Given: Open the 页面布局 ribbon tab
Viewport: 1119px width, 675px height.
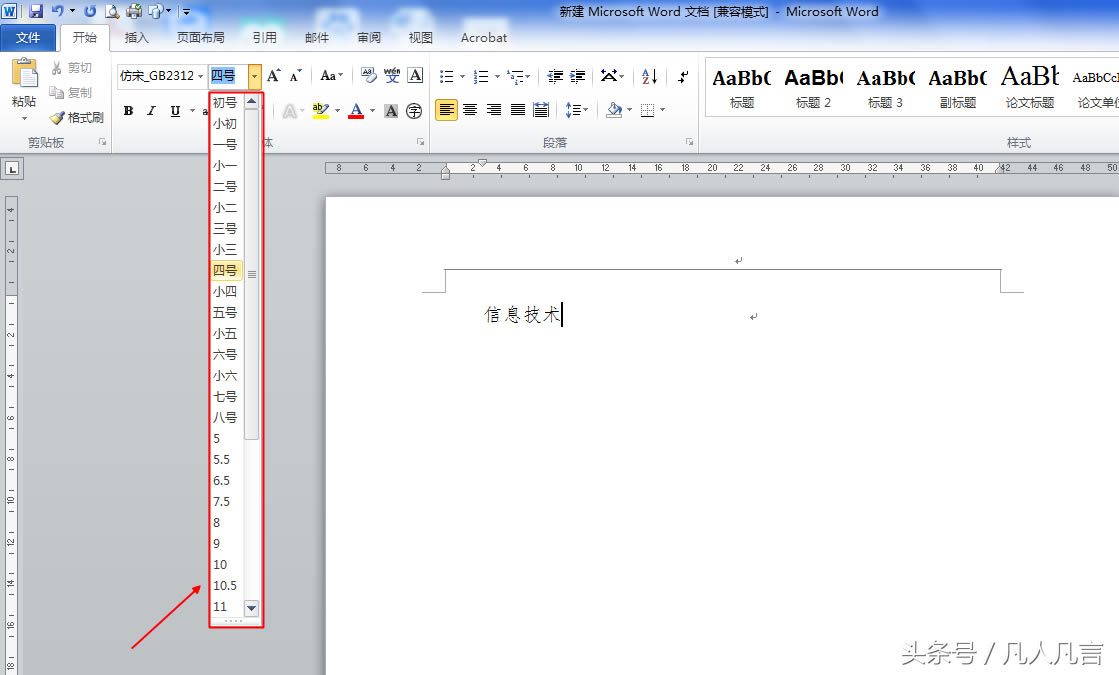Looking at the screenshot, I should pyautogui.click(x=201, y=38).
